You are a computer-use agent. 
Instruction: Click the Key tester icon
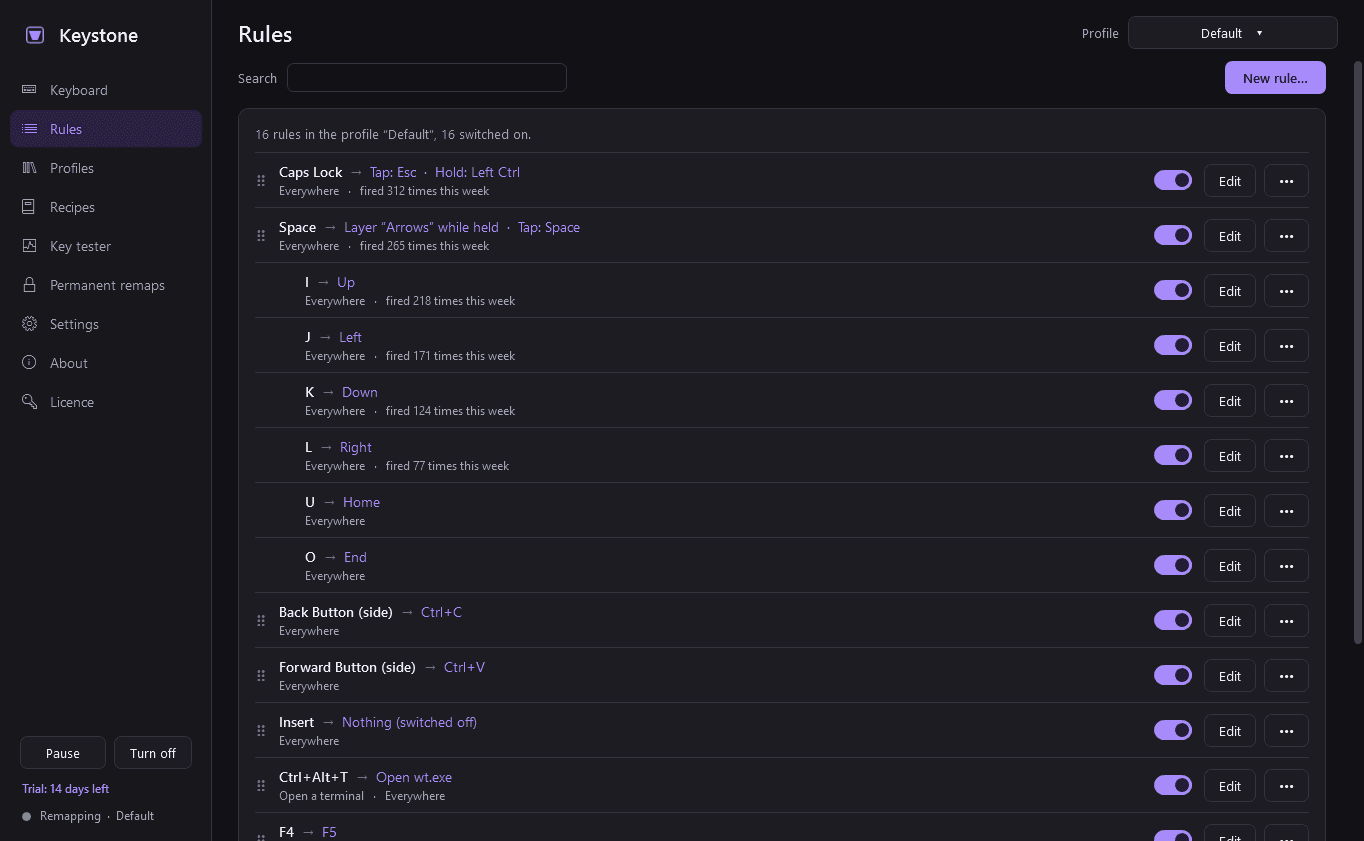(x=29, y=246)
